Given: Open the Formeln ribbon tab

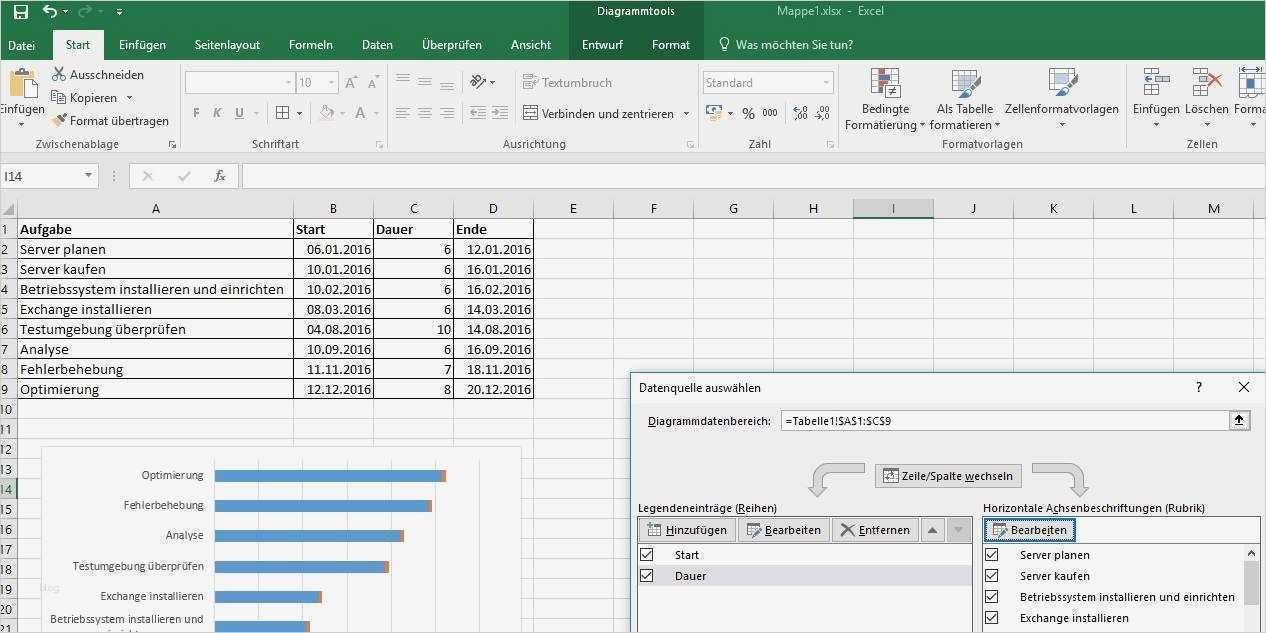Looking at the screenshot, I should point(310,44).
